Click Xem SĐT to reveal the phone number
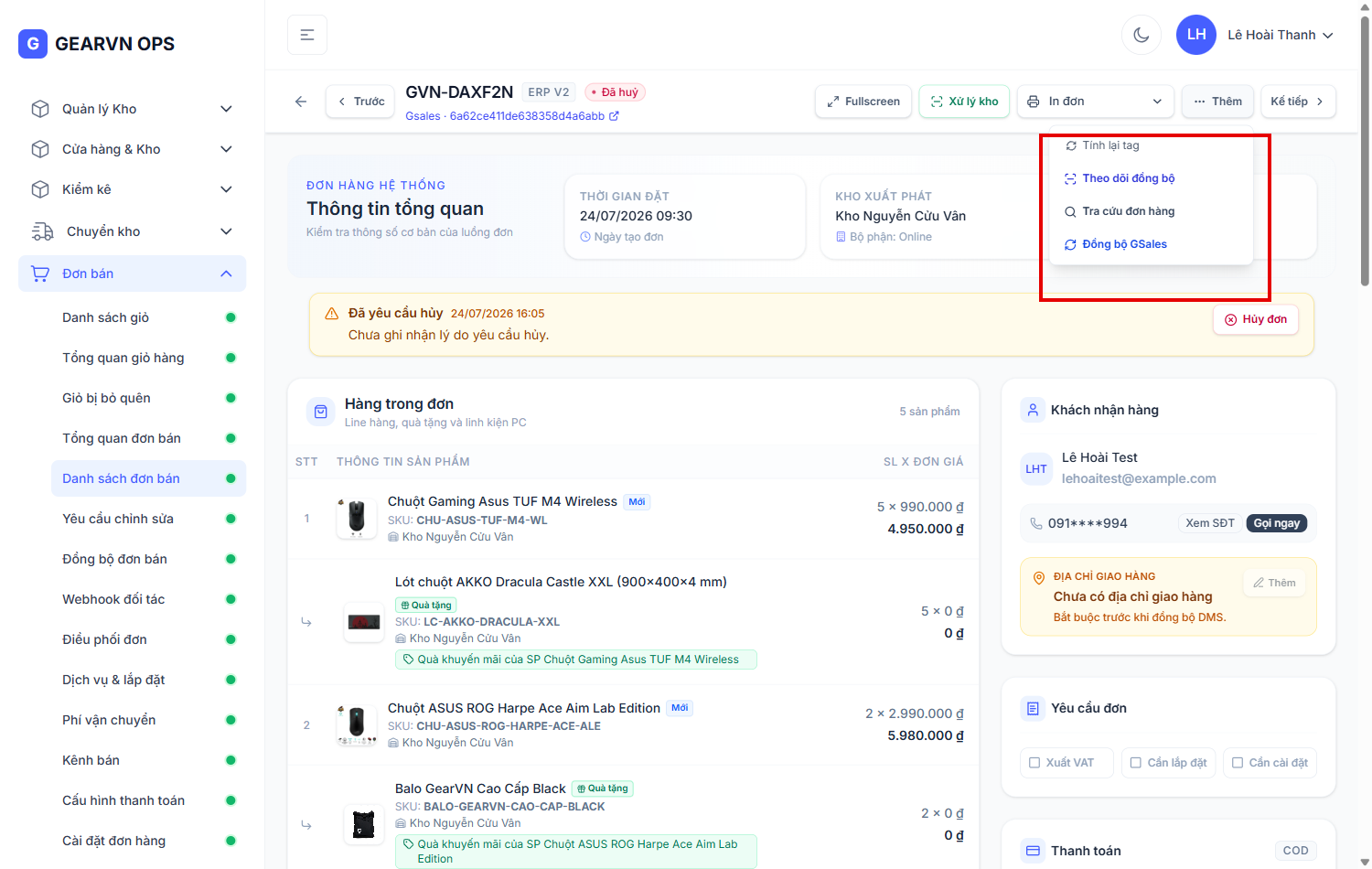1372x869 pixels. click(1210, 523)
